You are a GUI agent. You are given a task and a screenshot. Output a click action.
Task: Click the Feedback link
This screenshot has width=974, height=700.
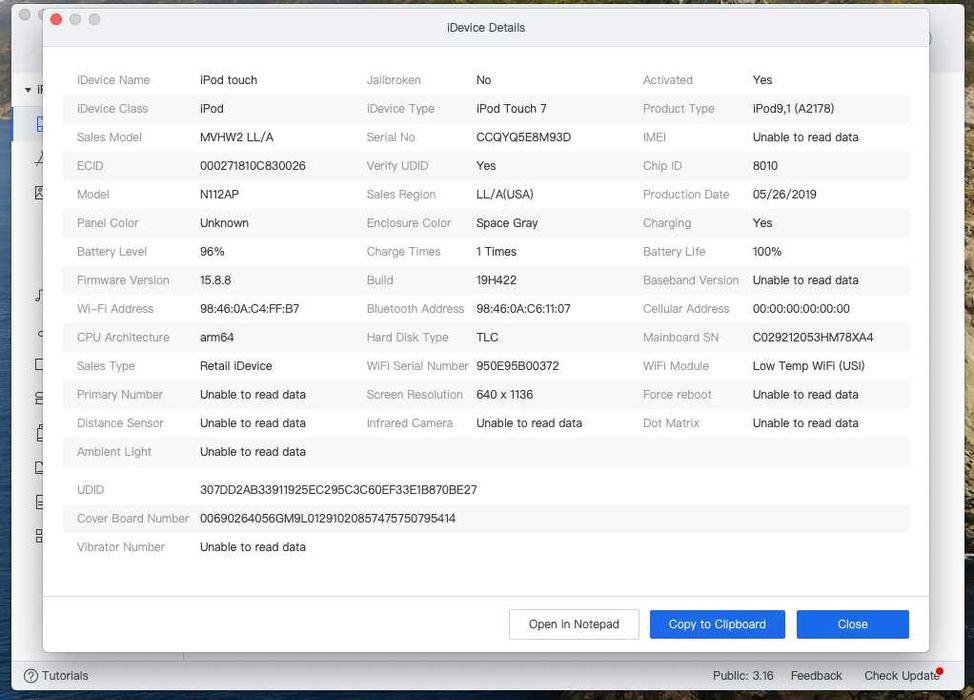point(816,676)
